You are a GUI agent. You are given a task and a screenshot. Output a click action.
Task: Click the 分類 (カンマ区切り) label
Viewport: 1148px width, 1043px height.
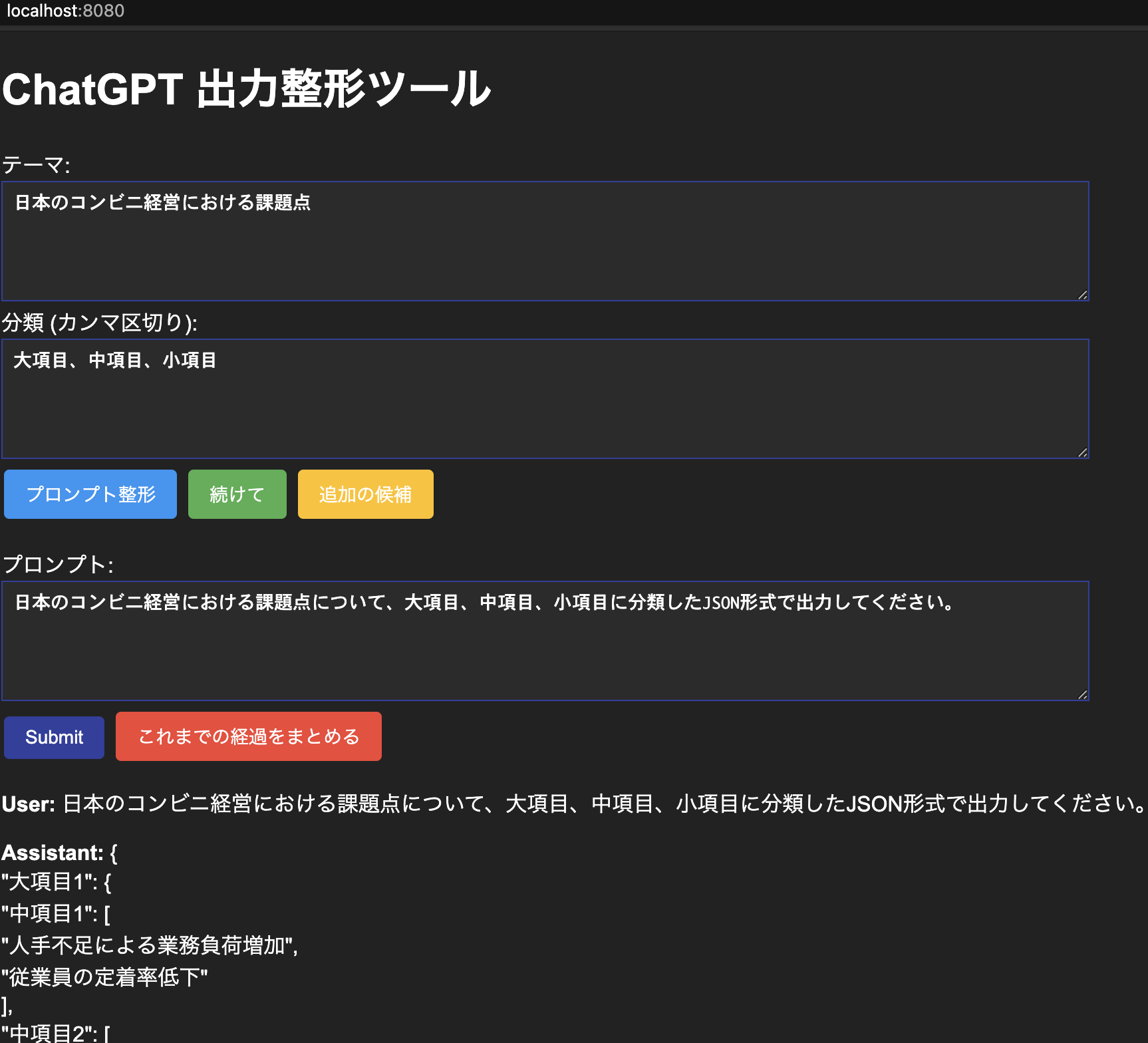[x=100, y=323]
